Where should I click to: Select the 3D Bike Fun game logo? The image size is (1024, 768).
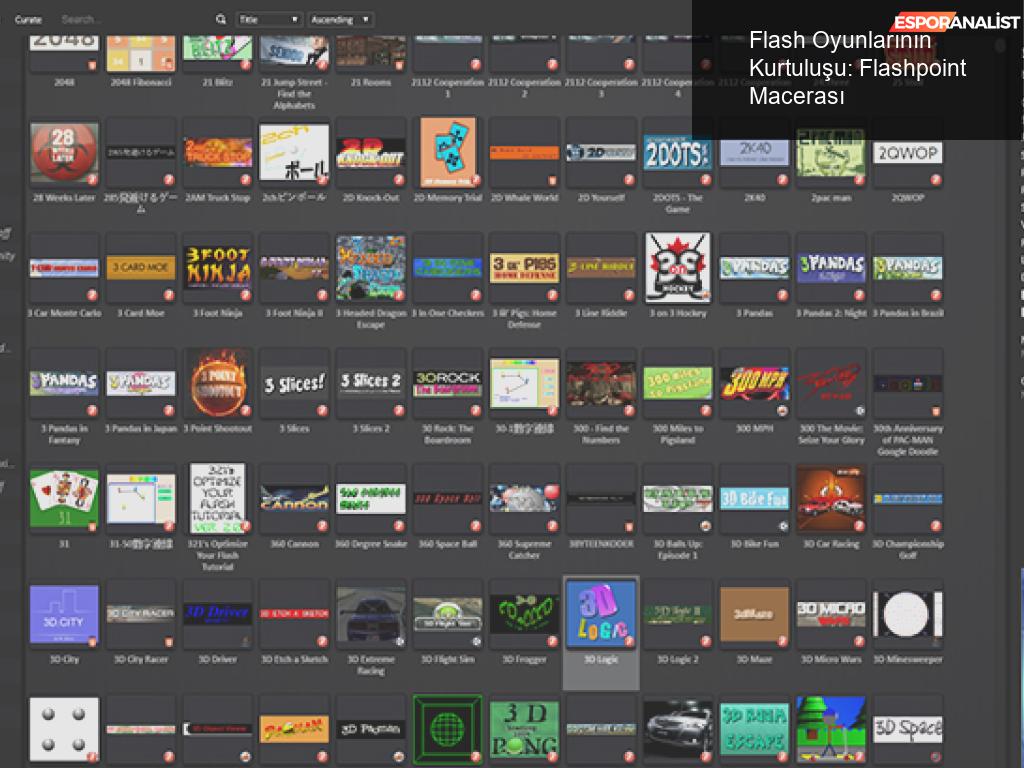754,499
